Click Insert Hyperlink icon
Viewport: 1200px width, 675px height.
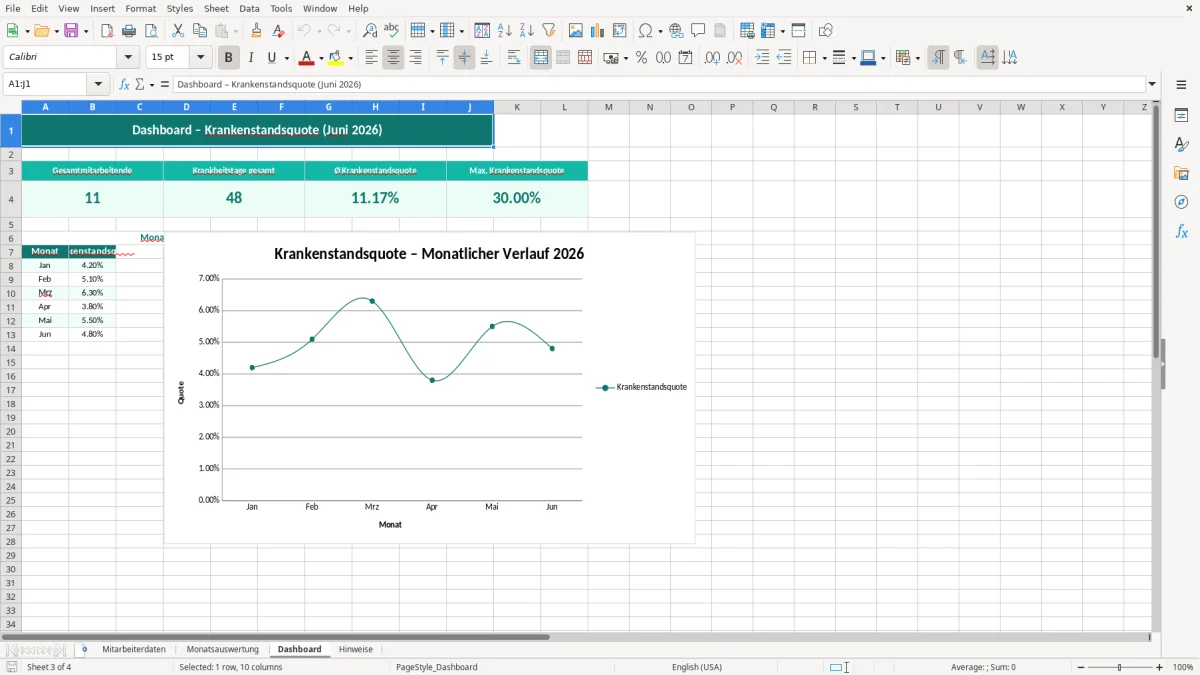[676, 31]
